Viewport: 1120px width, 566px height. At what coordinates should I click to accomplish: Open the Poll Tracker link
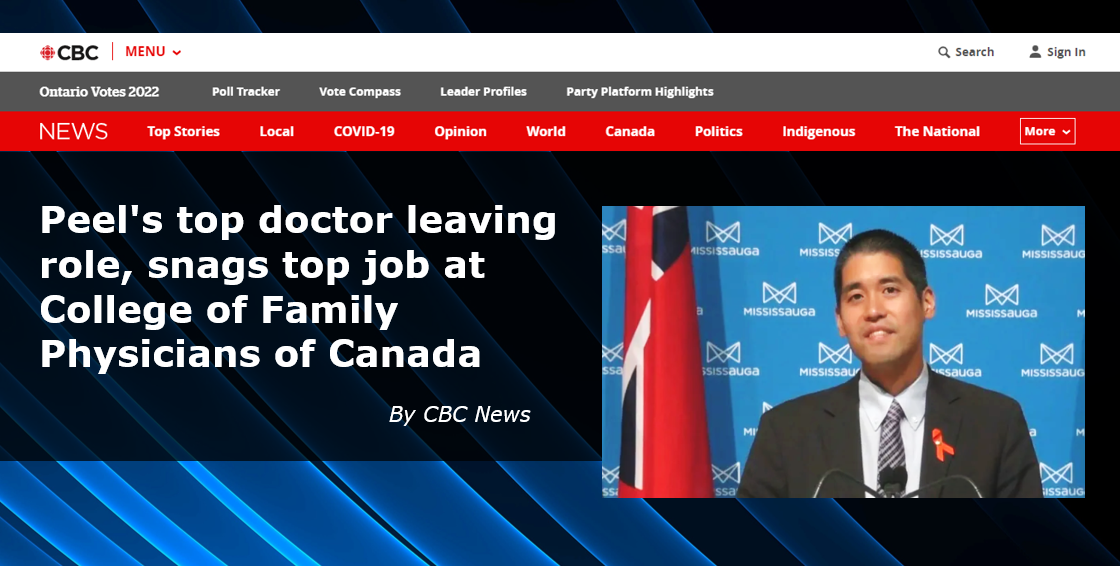point(246,91)
